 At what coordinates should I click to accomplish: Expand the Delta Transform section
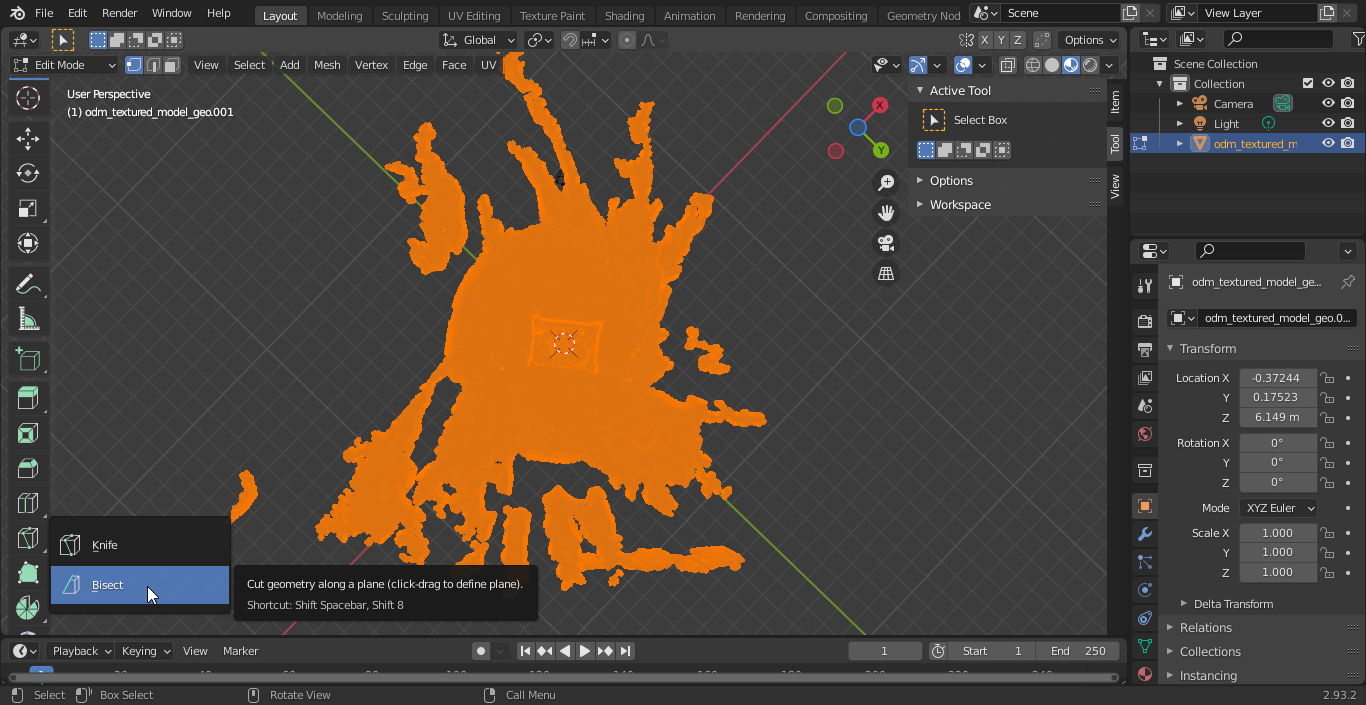click(x=1233, y=604)
